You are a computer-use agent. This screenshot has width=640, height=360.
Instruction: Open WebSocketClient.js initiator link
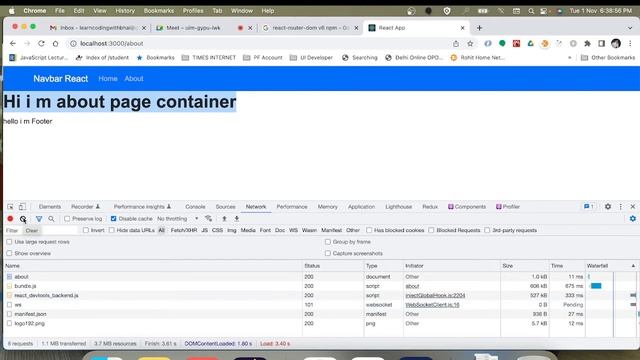[432, 305]
